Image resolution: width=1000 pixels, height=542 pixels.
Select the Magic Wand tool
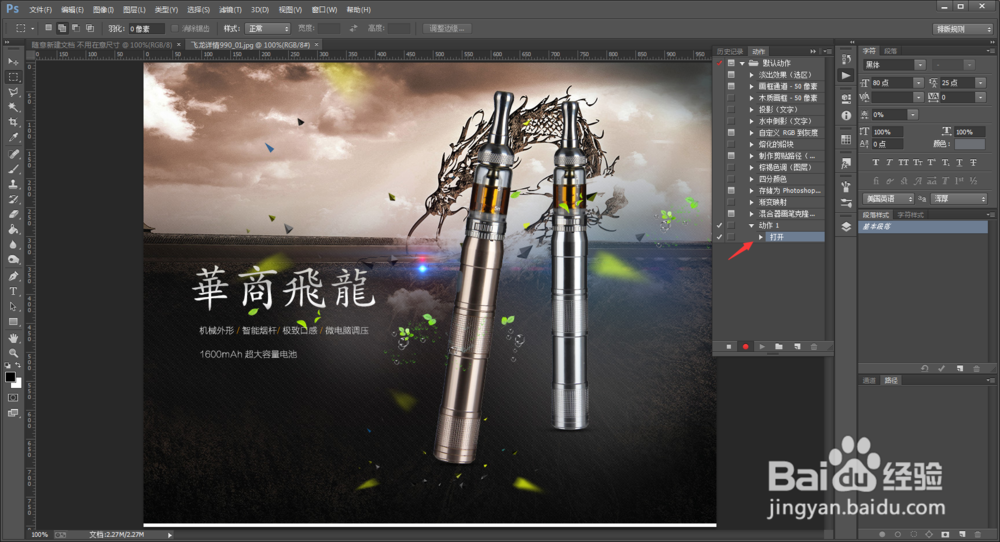(13, 107)
